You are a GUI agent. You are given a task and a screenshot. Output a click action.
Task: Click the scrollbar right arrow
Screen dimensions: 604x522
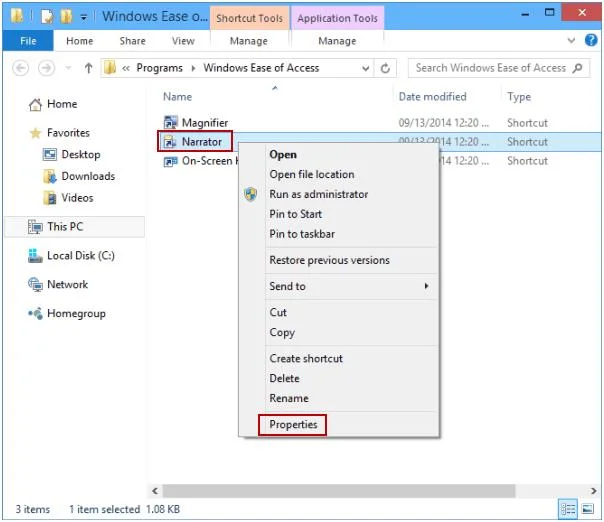[x=594, y=491]
